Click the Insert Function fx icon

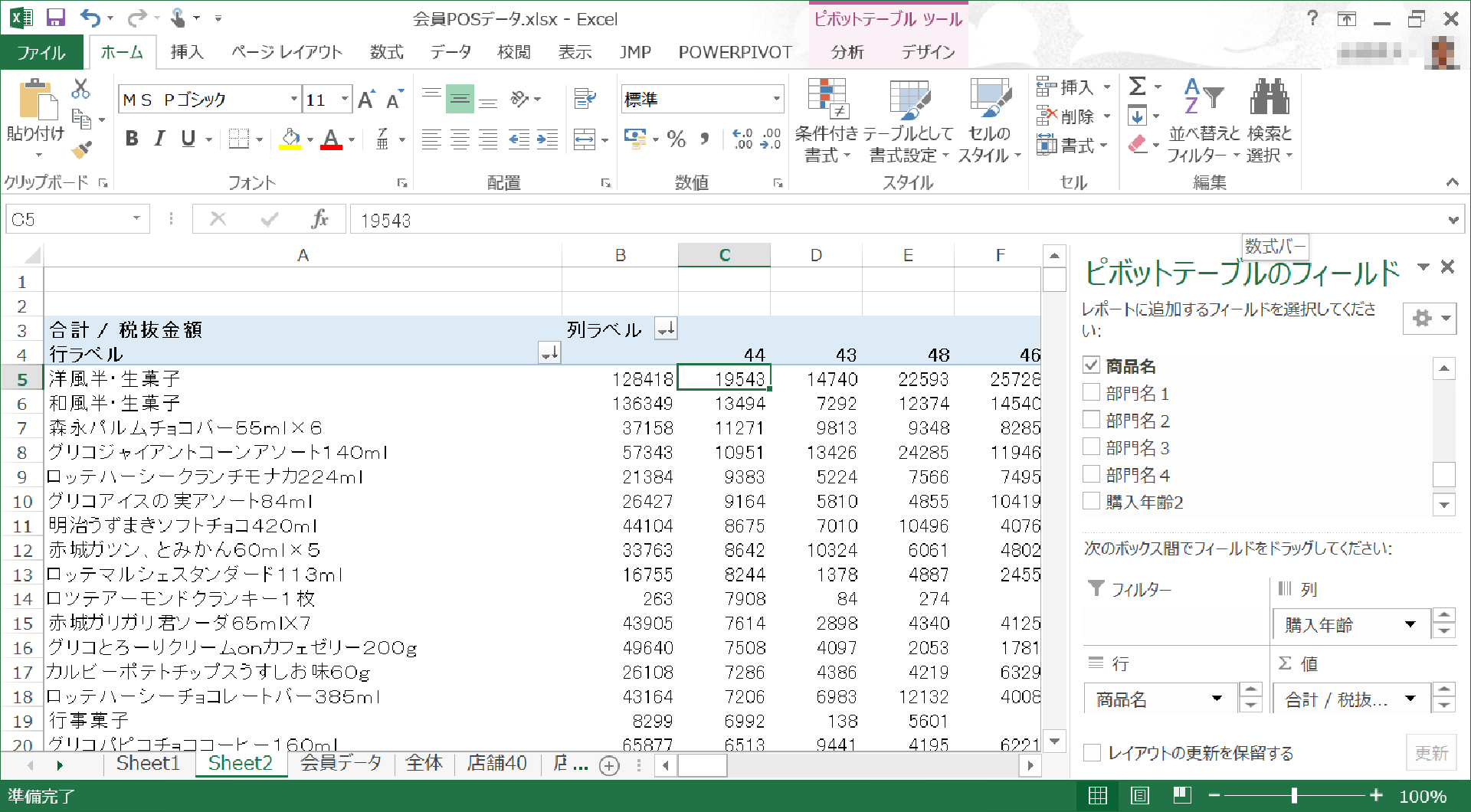[320, 219]
